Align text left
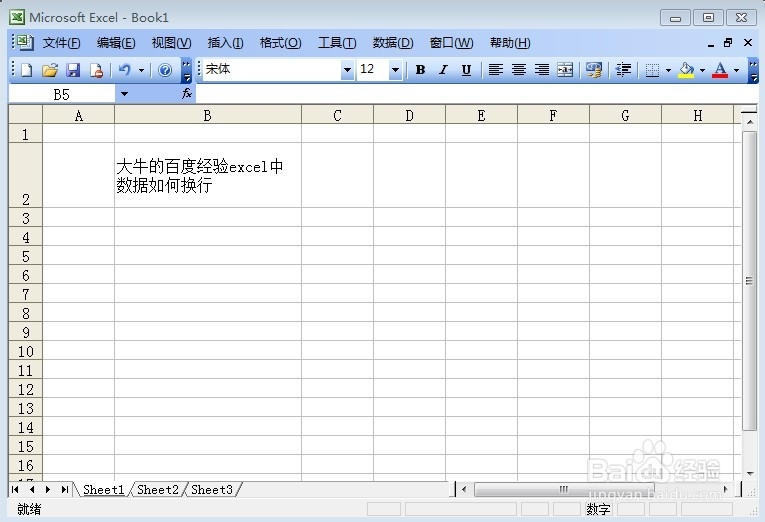 (496, 70)
